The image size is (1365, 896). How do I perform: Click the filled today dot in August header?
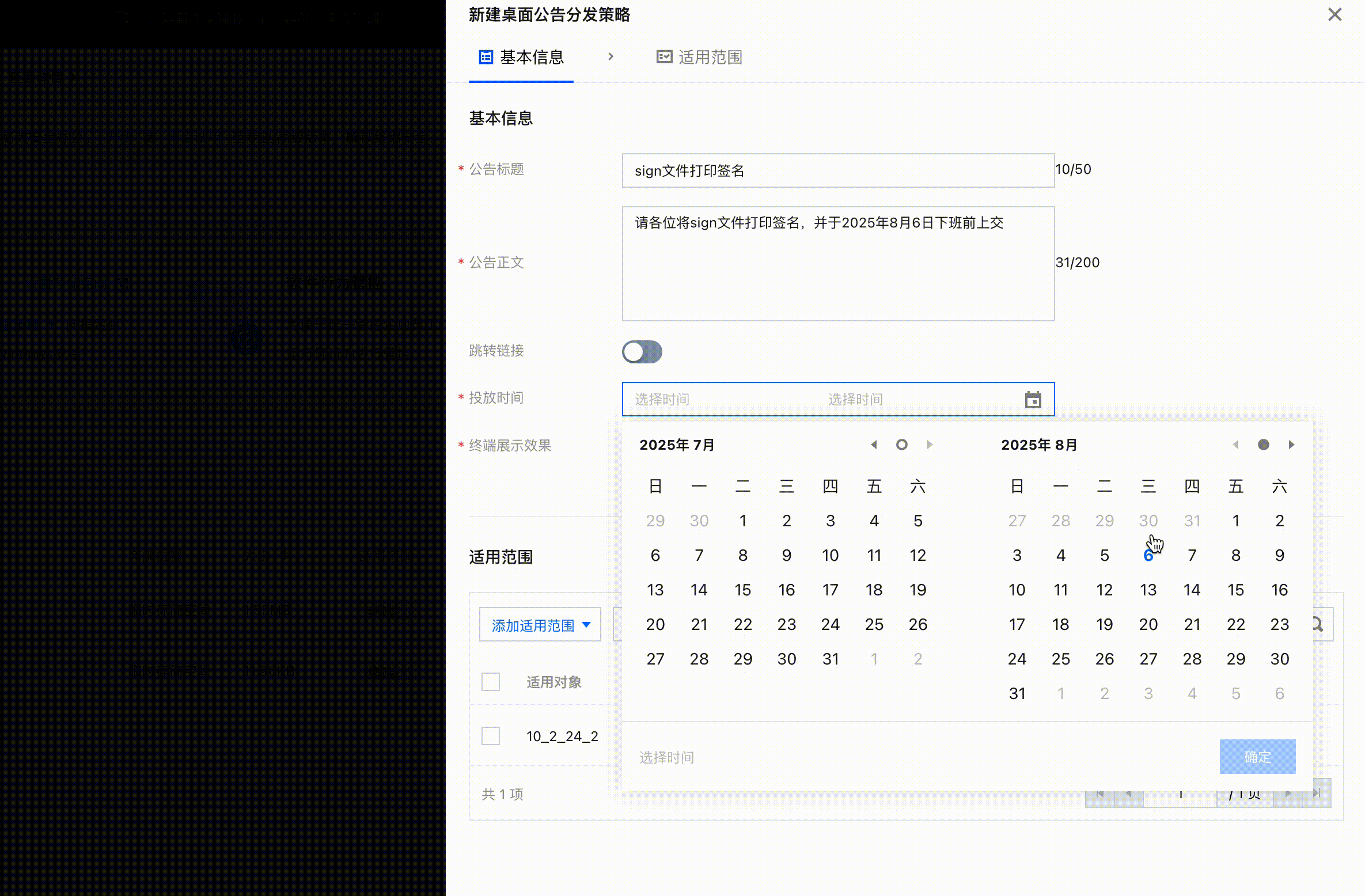pyautogui.click(x=1264, y=445)
